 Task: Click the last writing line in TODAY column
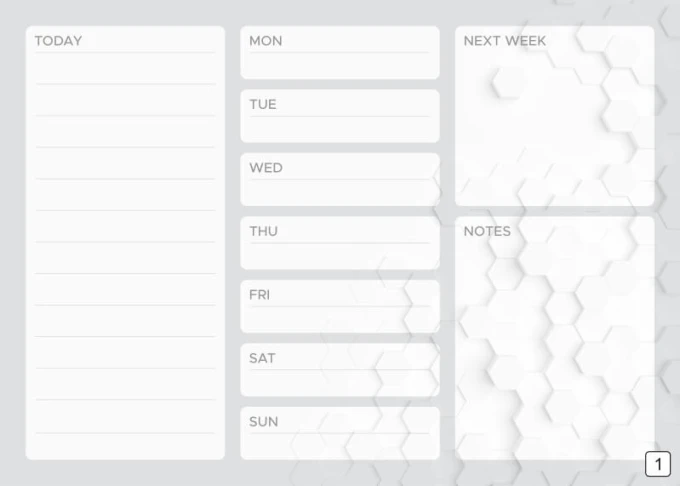tap(125, 433)
